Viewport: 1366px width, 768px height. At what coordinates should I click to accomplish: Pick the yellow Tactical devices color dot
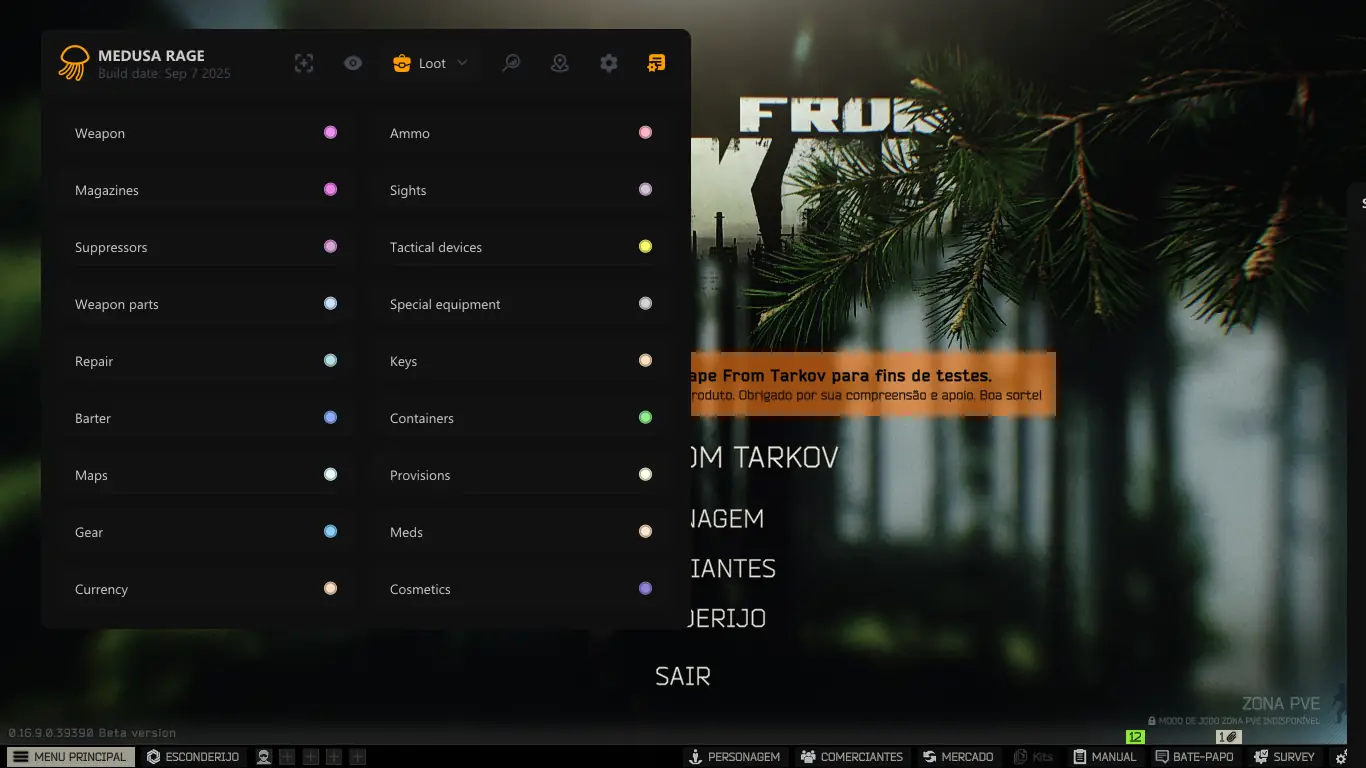(645, 246)
